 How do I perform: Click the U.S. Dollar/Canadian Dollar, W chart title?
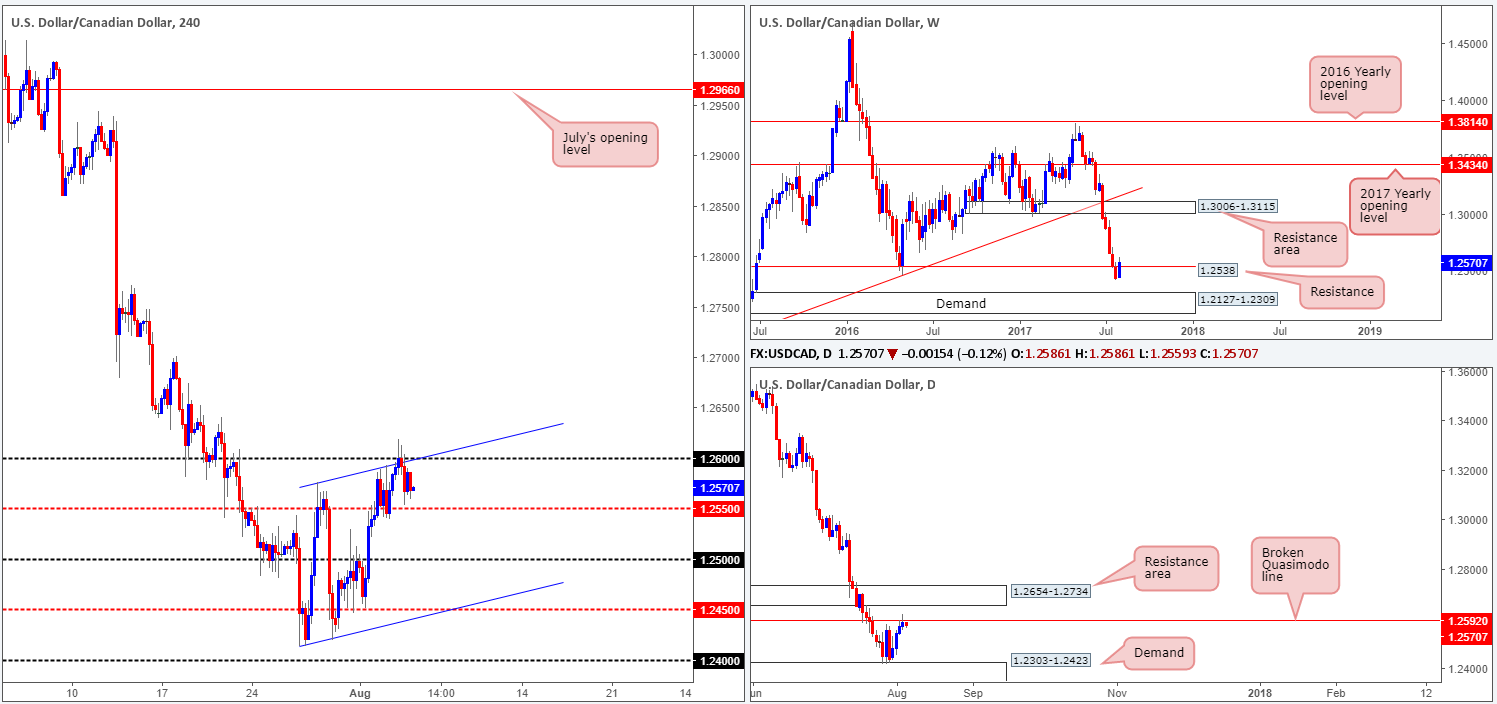pyautogui.click(x=849, y=22)
